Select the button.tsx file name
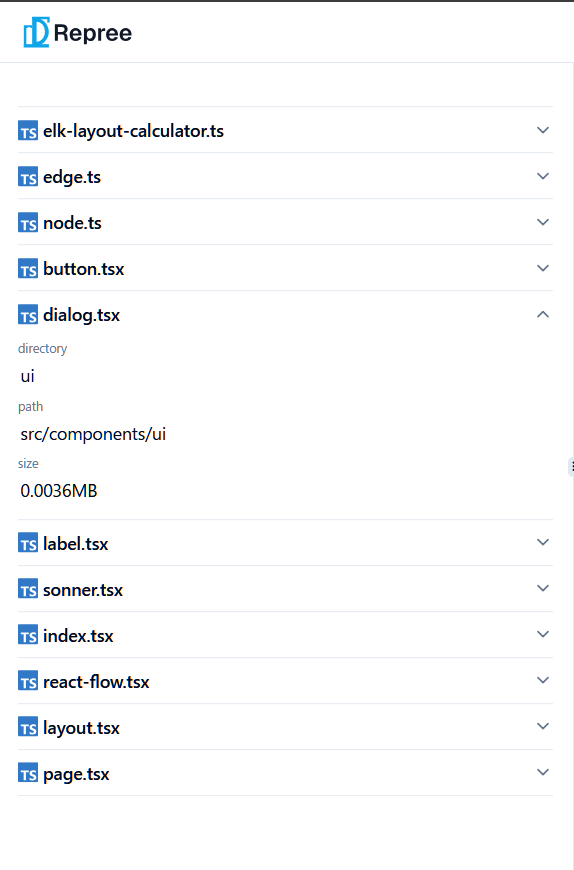 click(84, 269)
